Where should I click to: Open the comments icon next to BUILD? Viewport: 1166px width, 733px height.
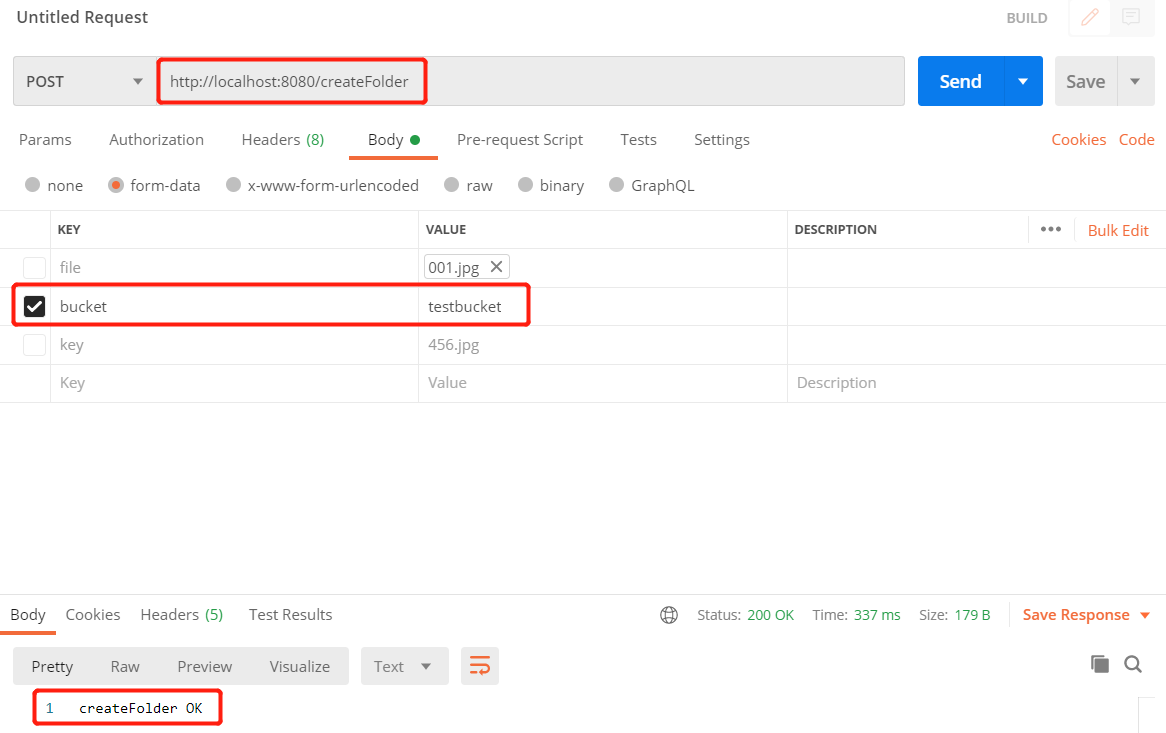click(x=1130, y=18)
